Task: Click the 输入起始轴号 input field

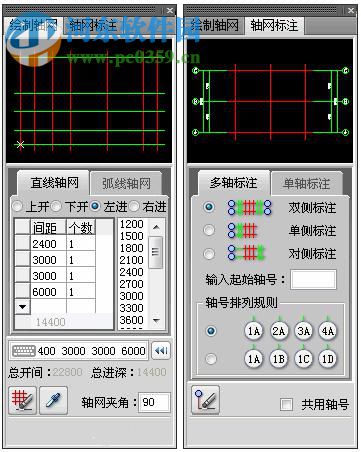Action: point(313,279)
